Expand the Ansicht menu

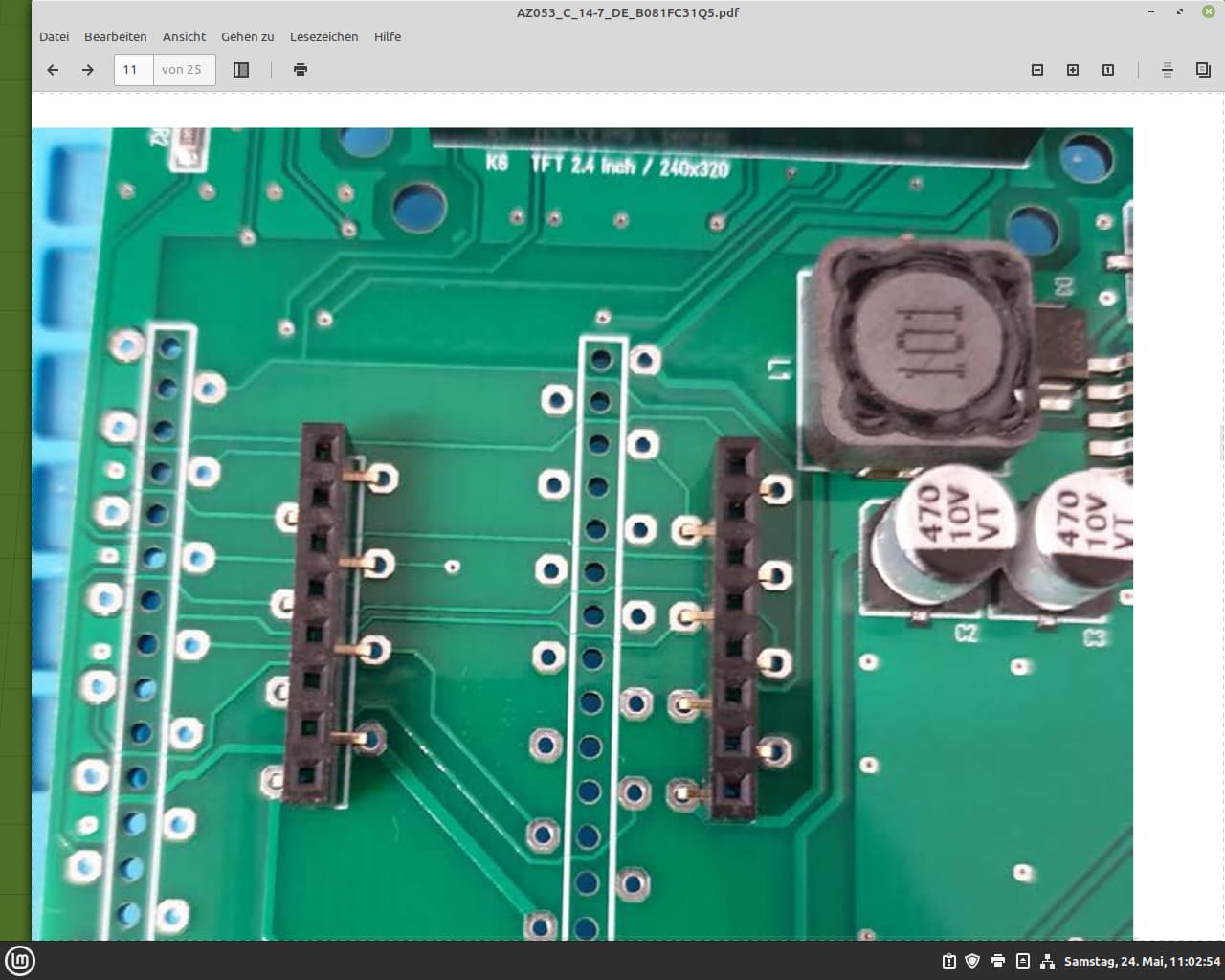pyautogui.click(x=184, y=36)
